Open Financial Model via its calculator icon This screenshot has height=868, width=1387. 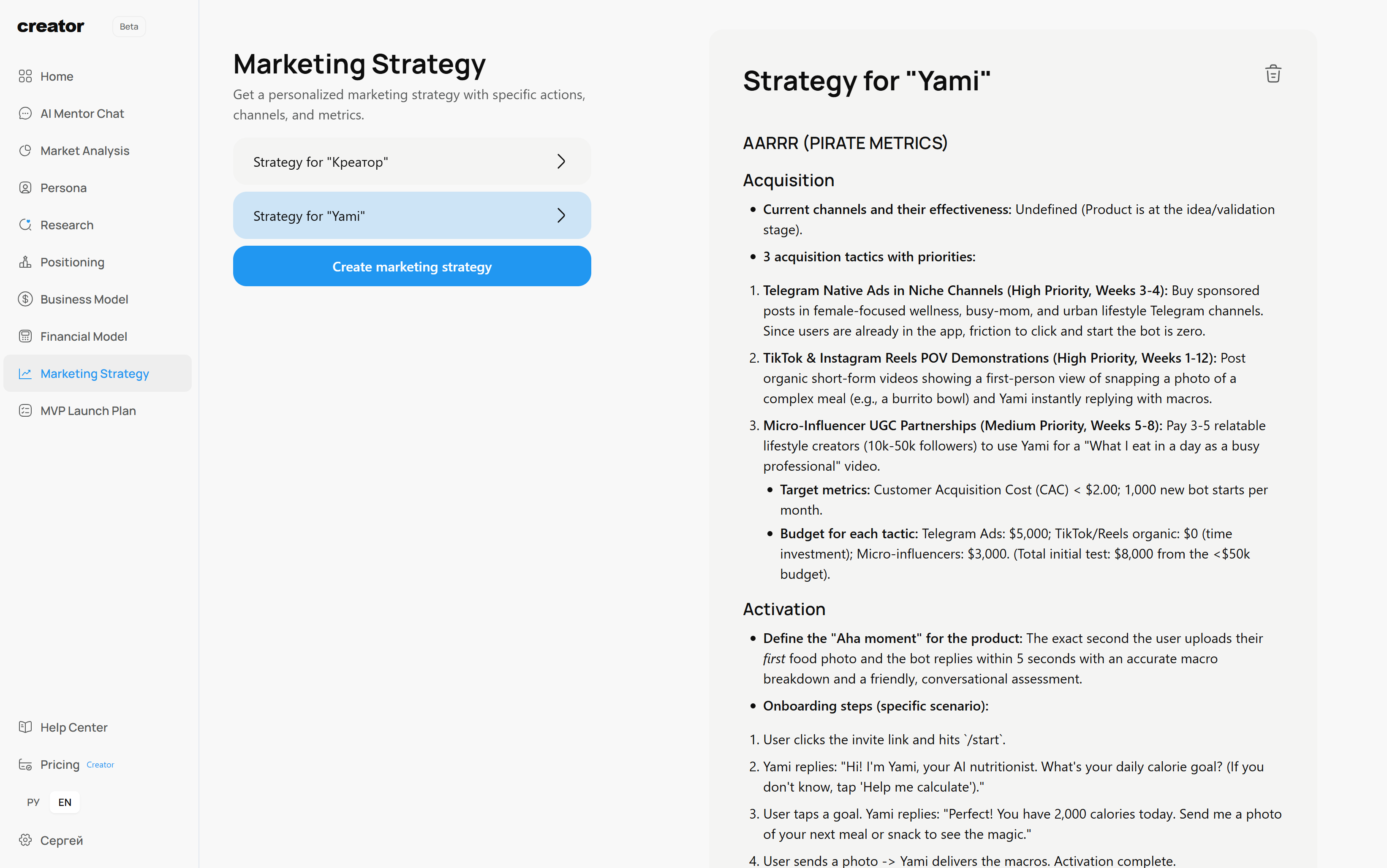[x=25, y=336]
